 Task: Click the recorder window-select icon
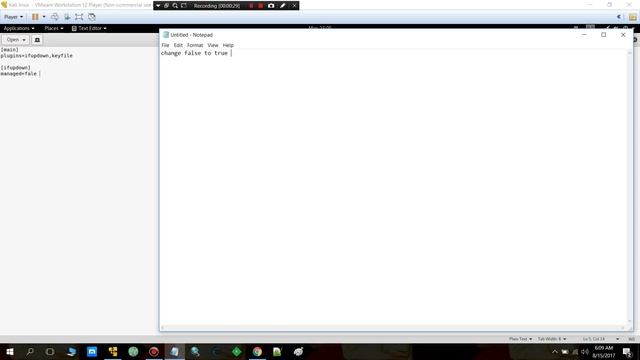coord(167,6)
